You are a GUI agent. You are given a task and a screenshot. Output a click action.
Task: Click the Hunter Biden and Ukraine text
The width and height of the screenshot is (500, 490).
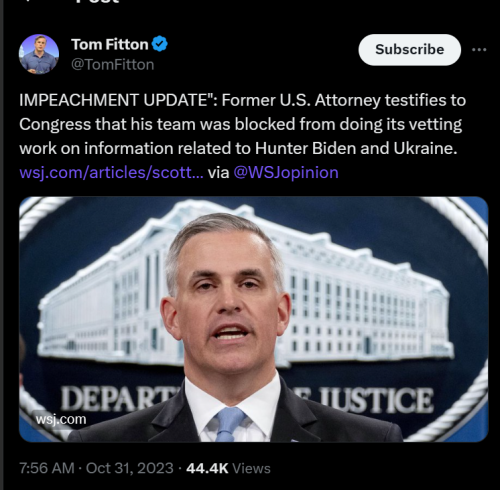tap(356, 148)
